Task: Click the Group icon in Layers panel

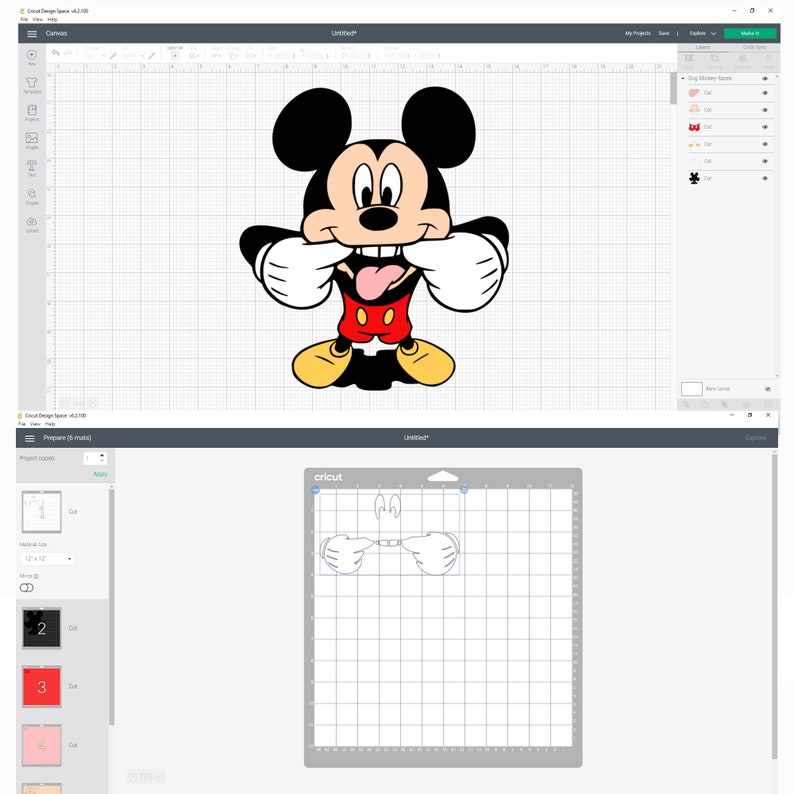Action: tap(689, 59)
